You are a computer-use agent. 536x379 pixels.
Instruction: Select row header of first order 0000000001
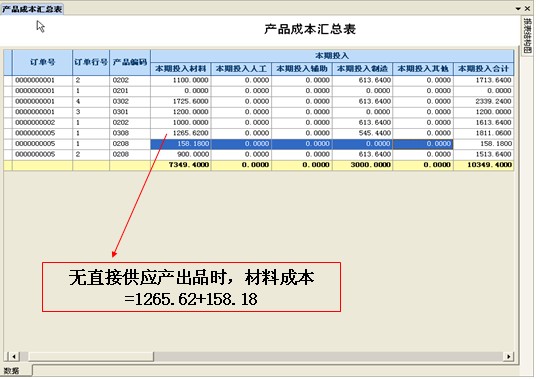tap(8, 81)
